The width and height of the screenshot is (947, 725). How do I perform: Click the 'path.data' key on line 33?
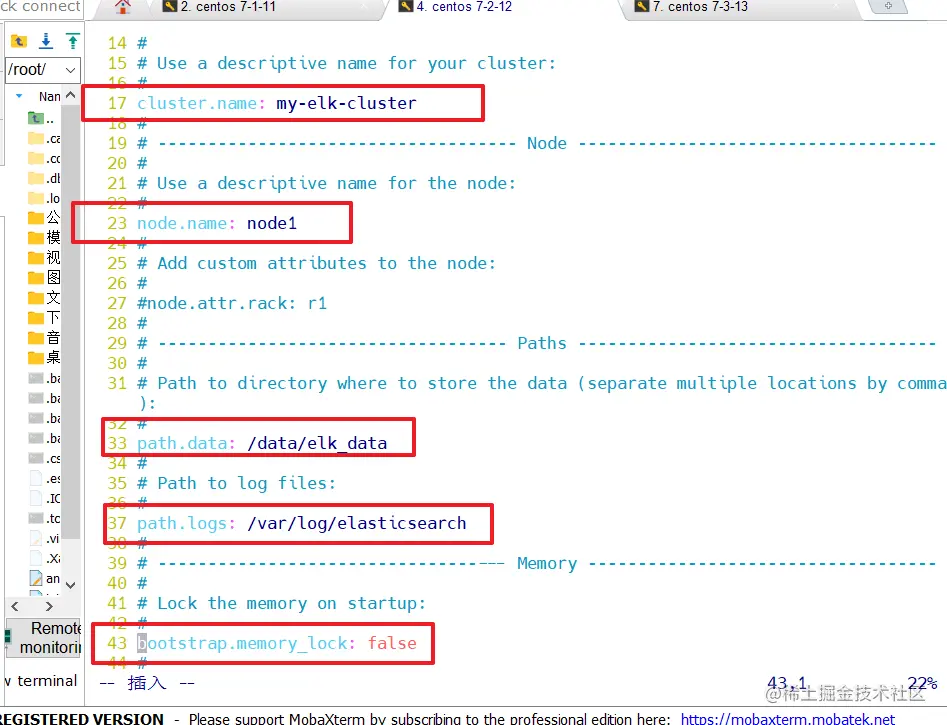pos(182,443)
